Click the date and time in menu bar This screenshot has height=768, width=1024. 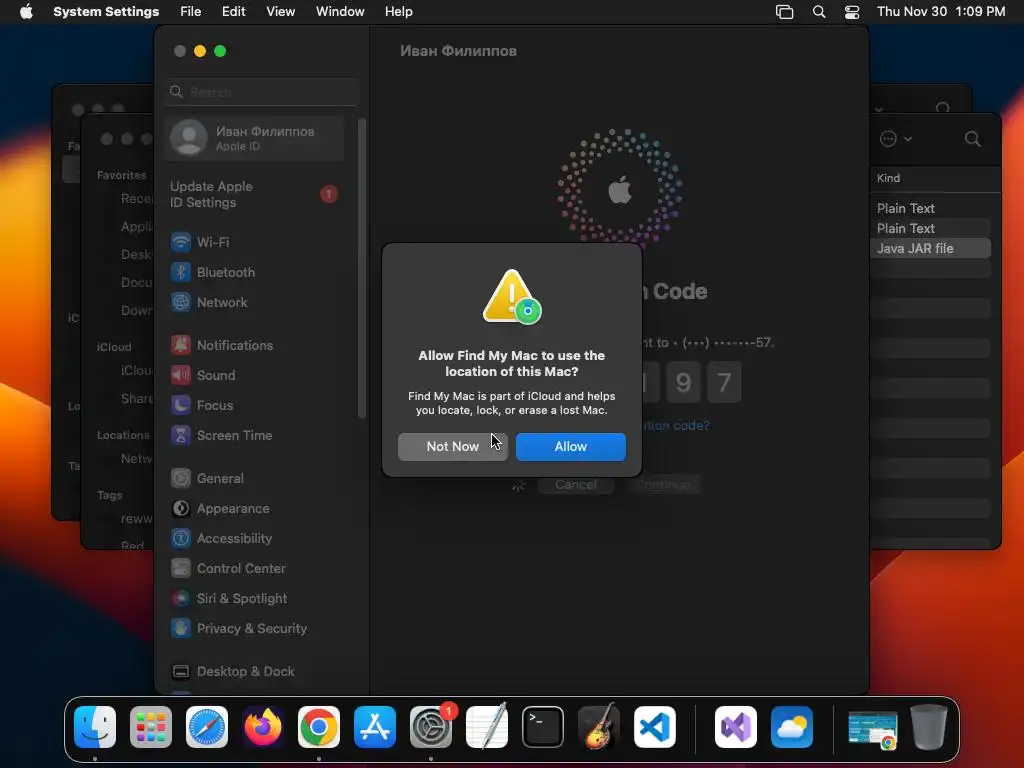point(941,12)
